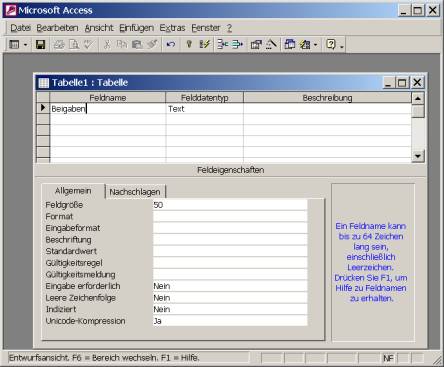Viewport: 444px width, 367px height.
Task: Click the Gültigkeitsregel property field
Action: point(230,263)
